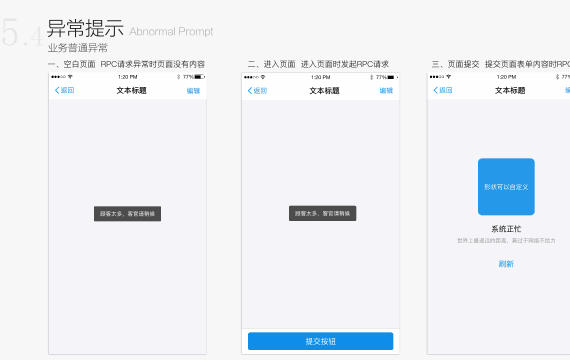This screenshot has width=570, height=360.
Task: Click battery icon in first phone status bar
Action: (x=200, y=77)
